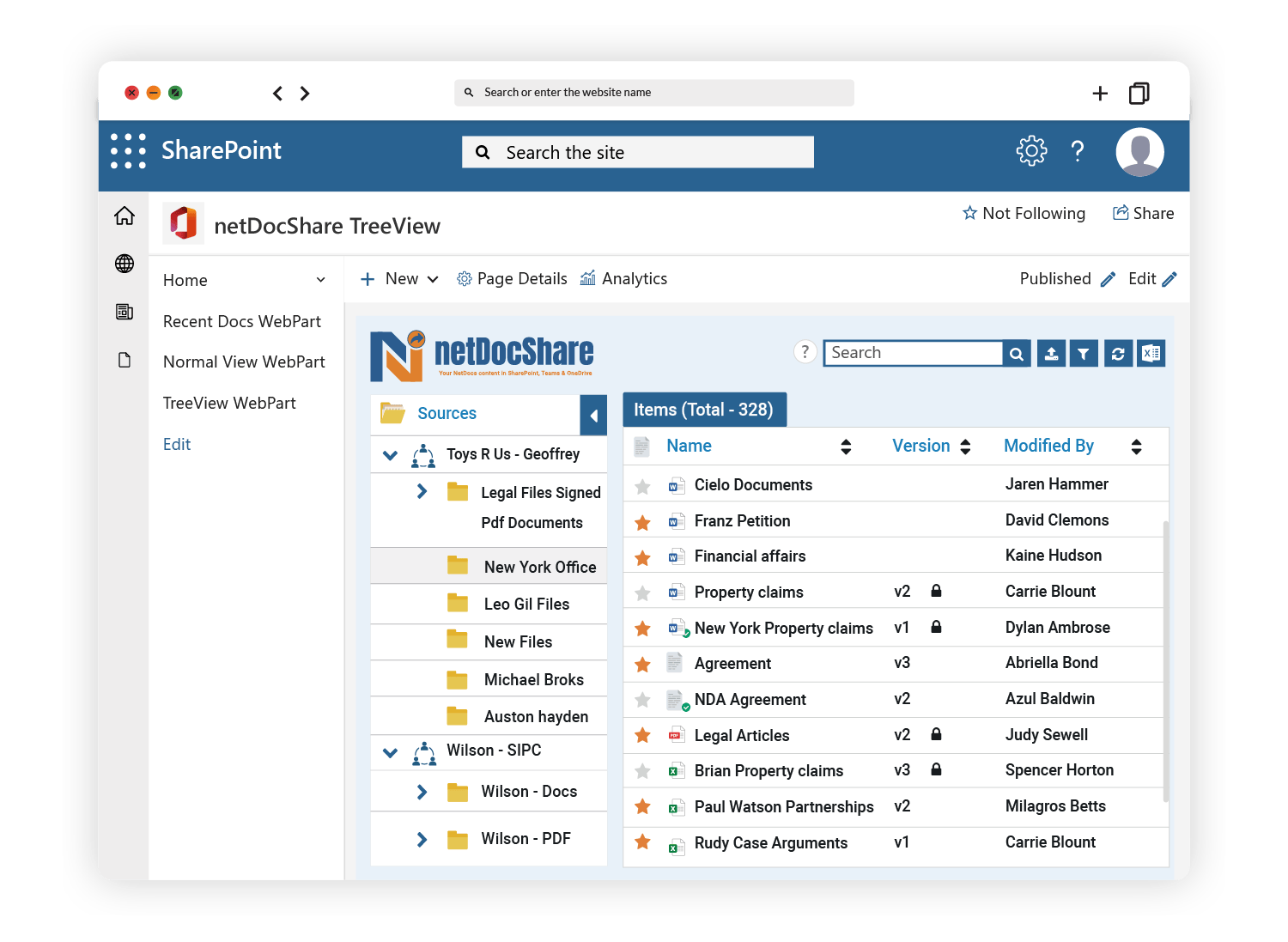Open TreeView WebPart nav item
1288x942 pixels.
(229, 403)
